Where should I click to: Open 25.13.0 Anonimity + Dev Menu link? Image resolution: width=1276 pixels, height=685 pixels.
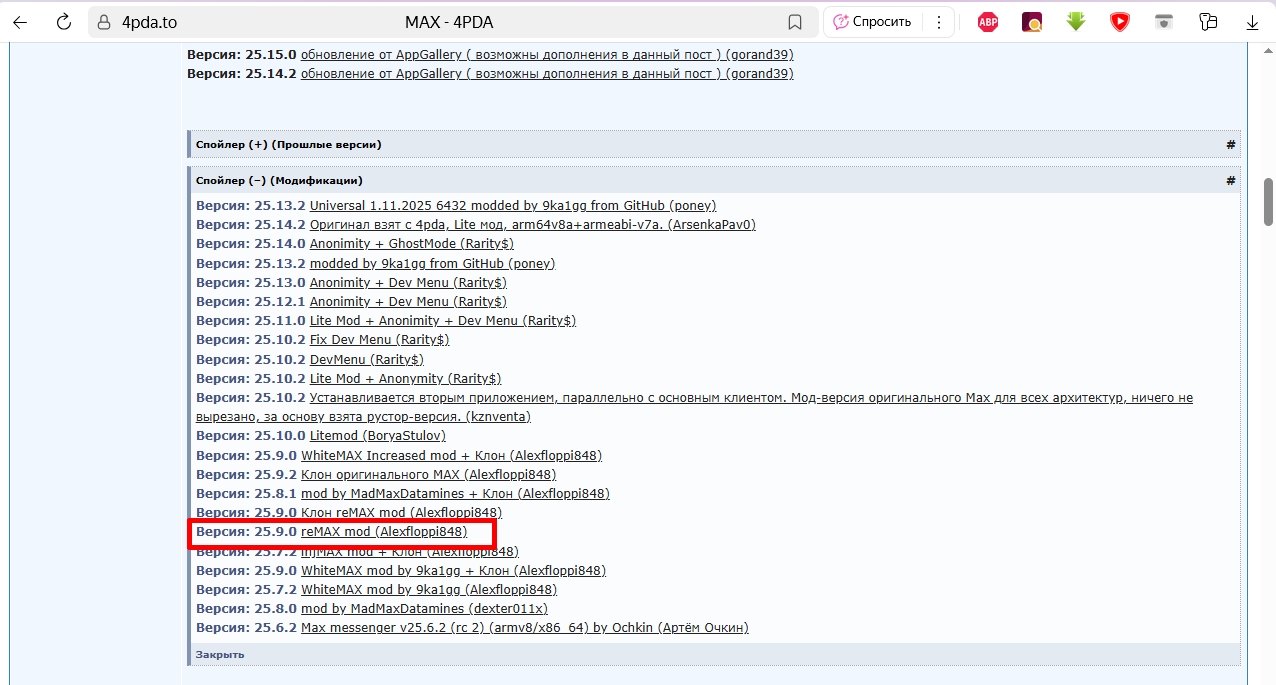[x=408, y=282]
